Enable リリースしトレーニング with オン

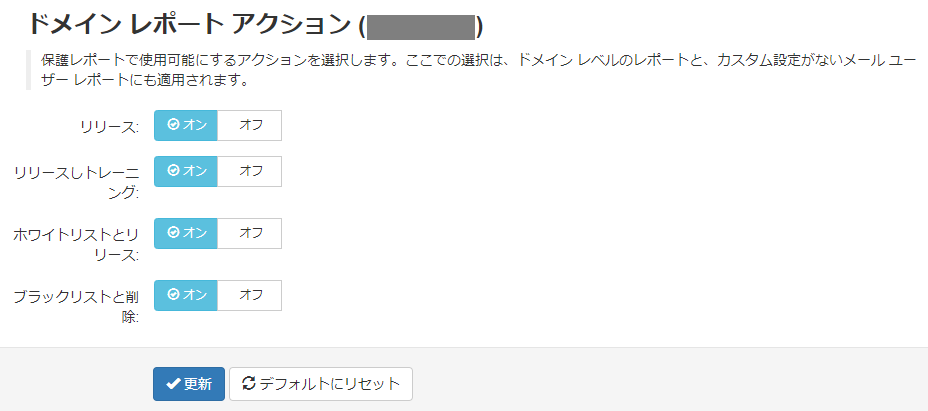186,171
